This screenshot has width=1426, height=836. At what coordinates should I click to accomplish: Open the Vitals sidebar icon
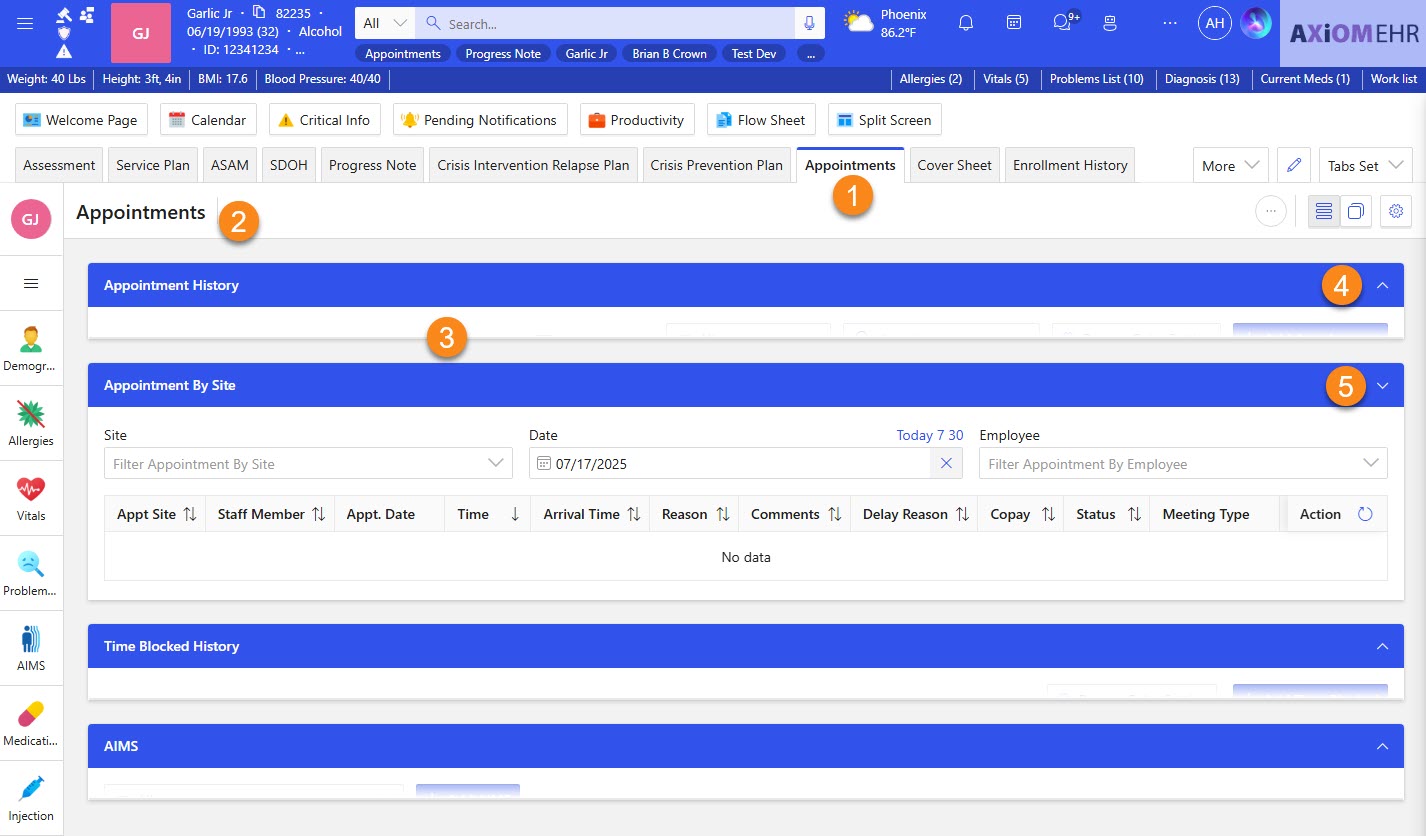click(x=31, y=497)
